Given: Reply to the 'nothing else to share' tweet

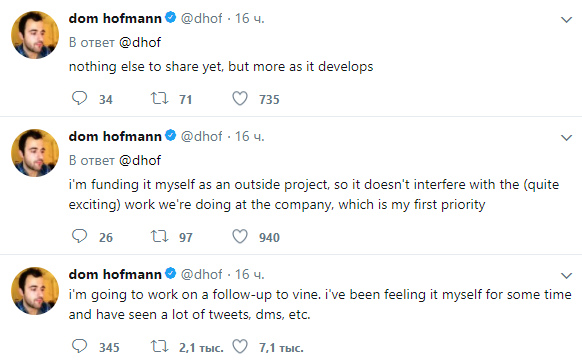Looking at the screenshot, I should [x=79, y=98].
